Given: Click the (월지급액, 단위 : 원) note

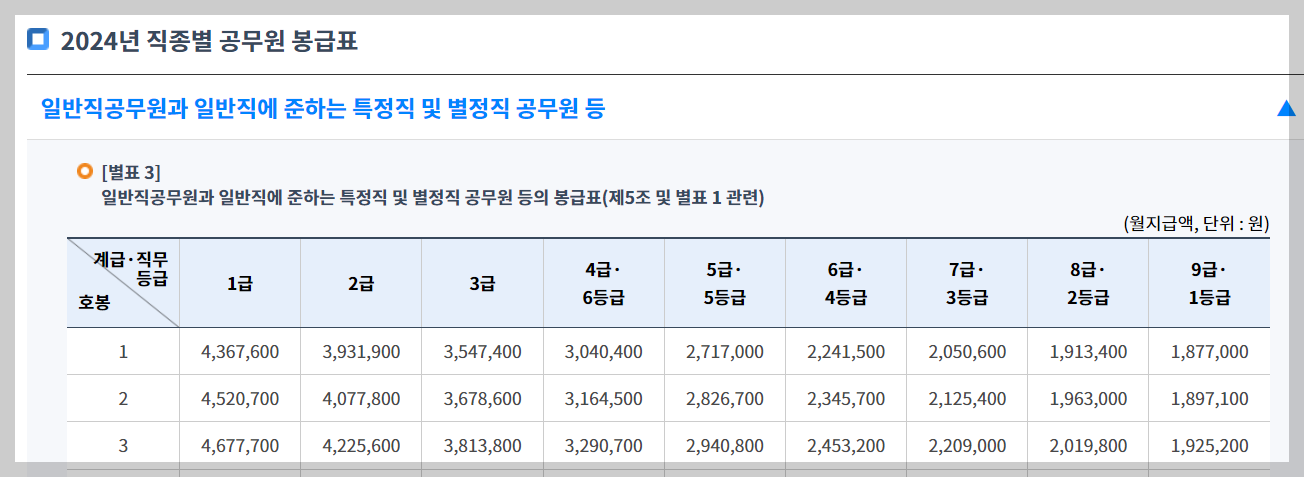Looking at the screenshot, I should tap(1196, 224).
